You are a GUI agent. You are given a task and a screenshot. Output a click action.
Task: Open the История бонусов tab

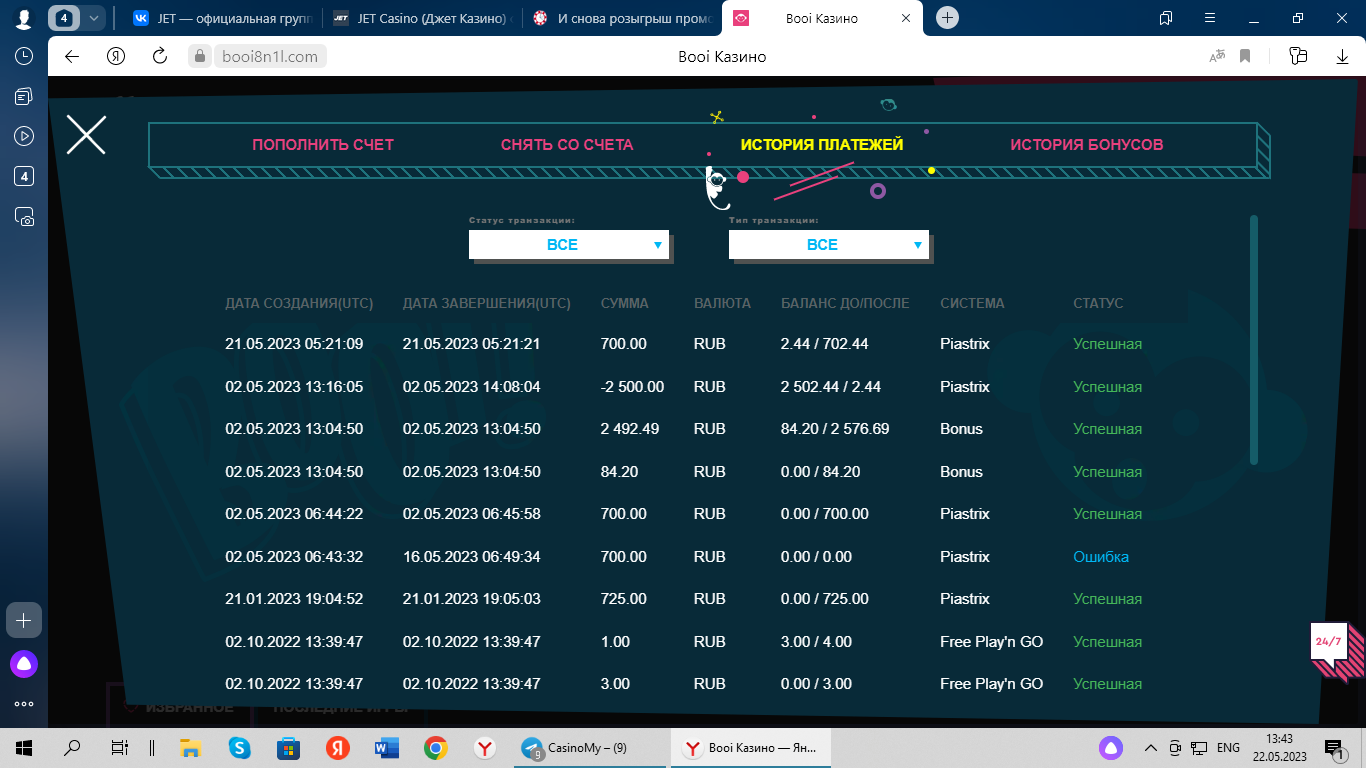coord(1086,145)
